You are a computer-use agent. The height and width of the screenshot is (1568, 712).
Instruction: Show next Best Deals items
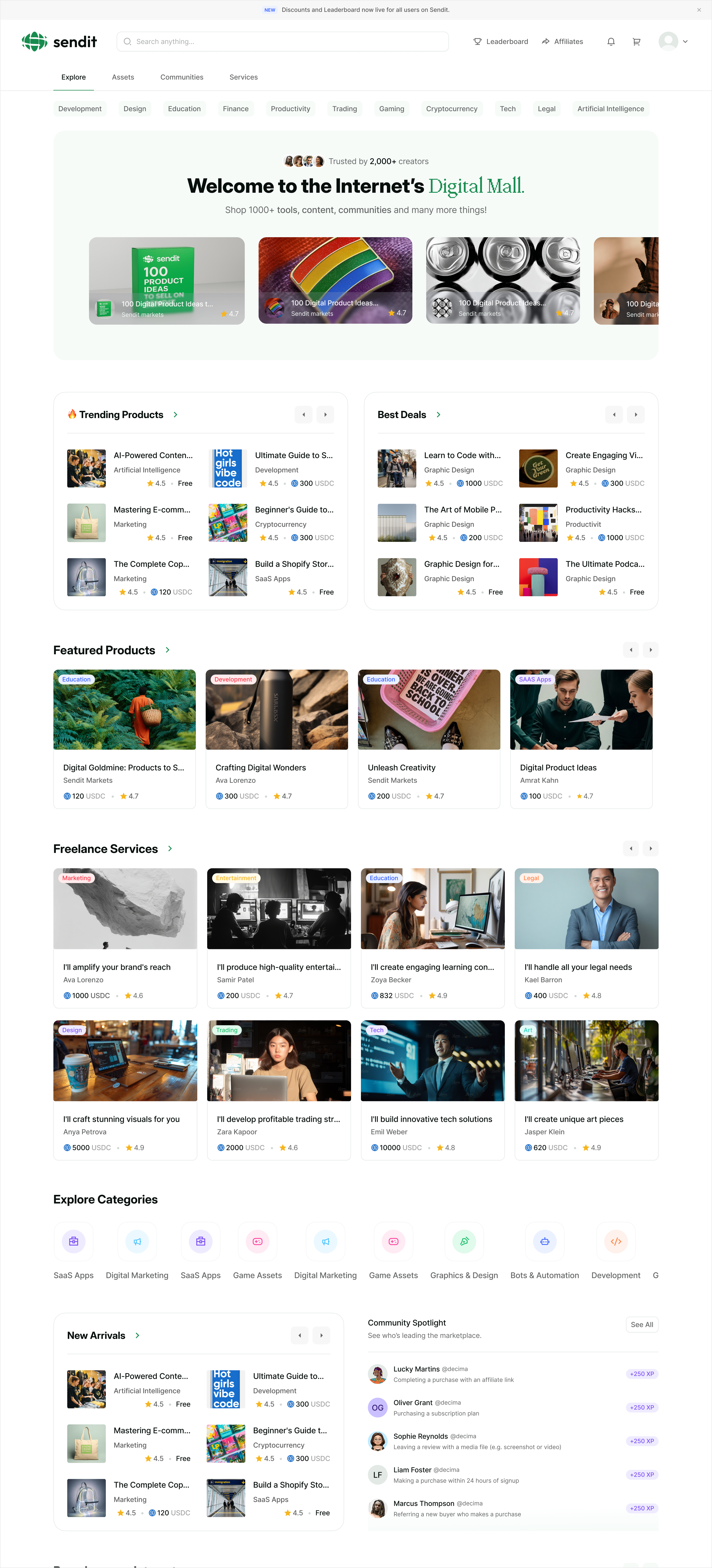coord(636,415)
